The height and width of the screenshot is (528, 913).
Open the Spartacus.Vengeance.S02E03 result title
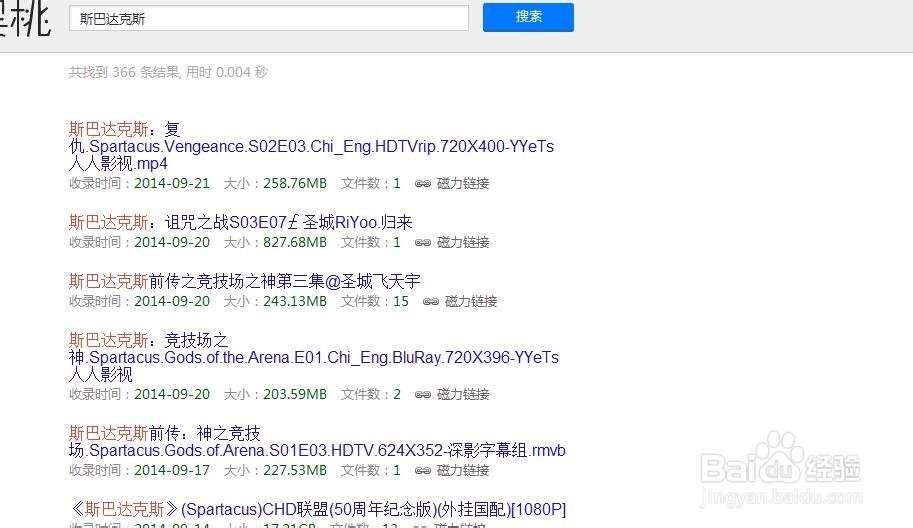click(x=311, y=146)
